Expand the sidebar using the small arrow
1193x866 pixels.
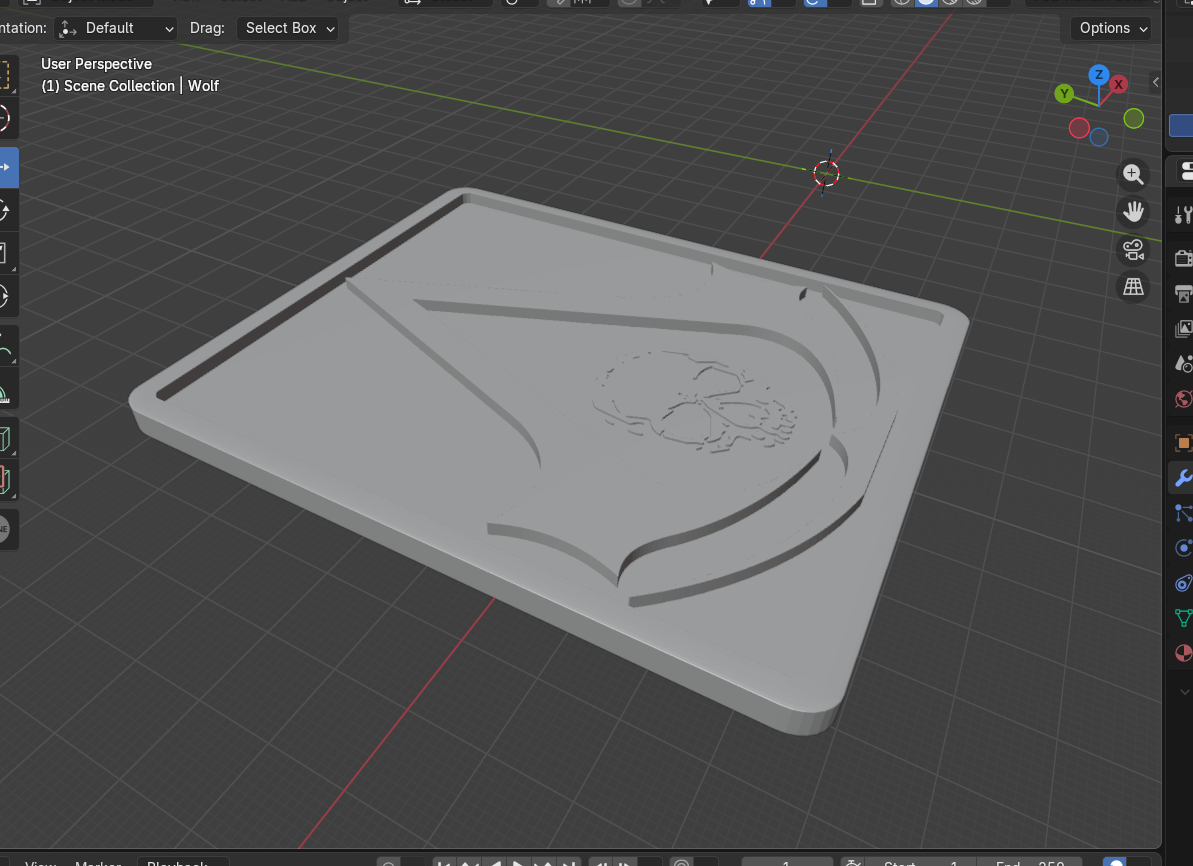tap(1155, 82)
